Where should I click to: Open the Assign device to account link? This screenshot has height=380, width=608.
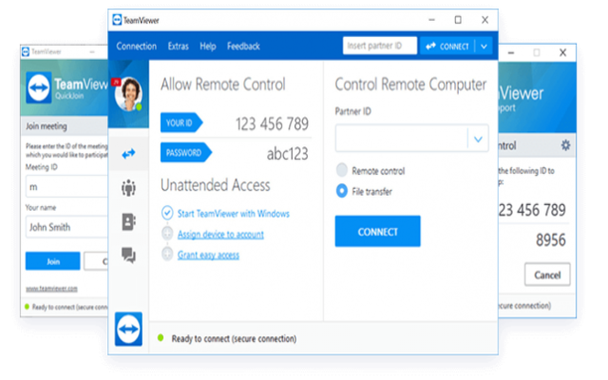[x=221, y=234]
